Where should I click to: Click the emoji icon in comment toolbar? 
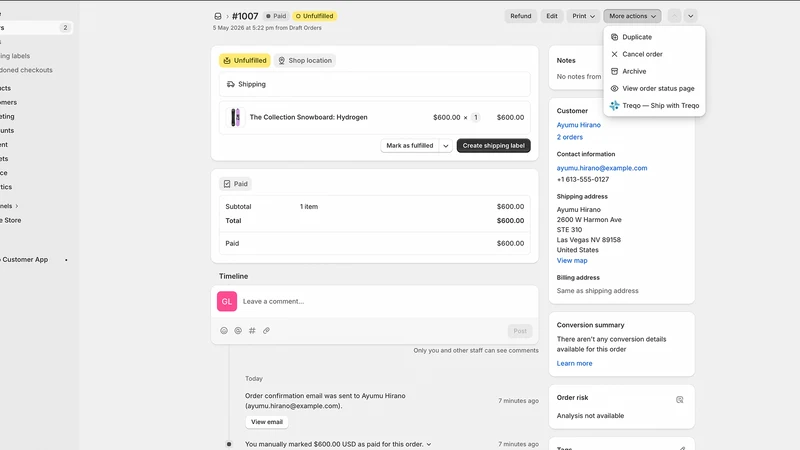tap(223, 331)
